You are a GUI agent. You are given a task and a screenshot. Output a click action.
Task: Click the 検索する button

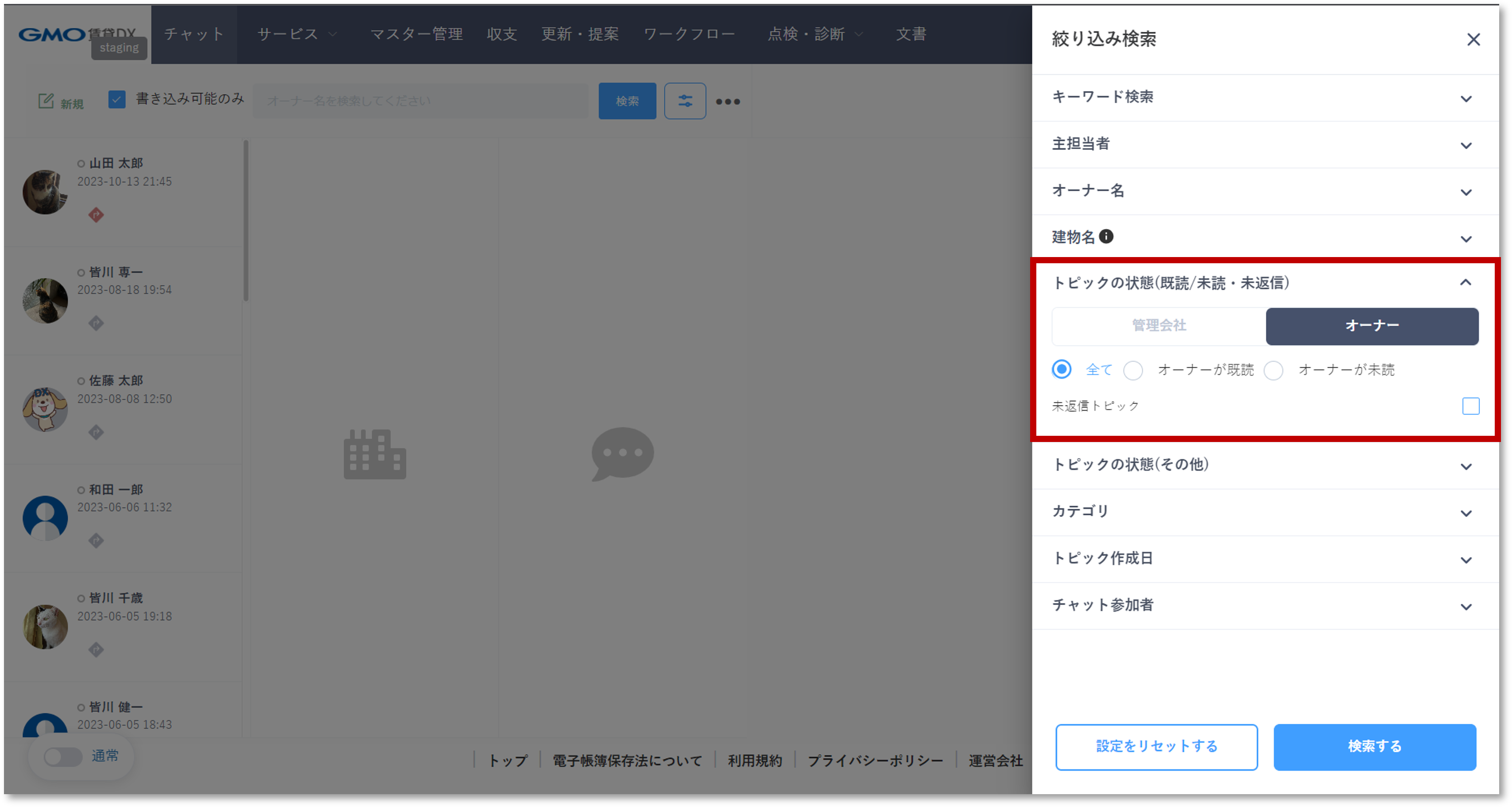(x=1375, y=746)
